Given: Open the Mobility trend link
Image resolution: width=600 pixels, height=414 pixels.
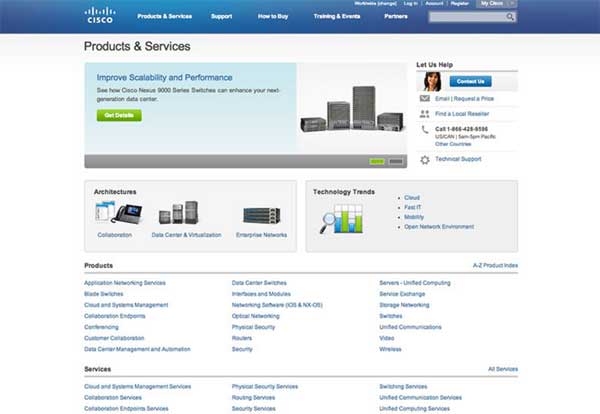Looking at the screenshot, I should [414, 217].
